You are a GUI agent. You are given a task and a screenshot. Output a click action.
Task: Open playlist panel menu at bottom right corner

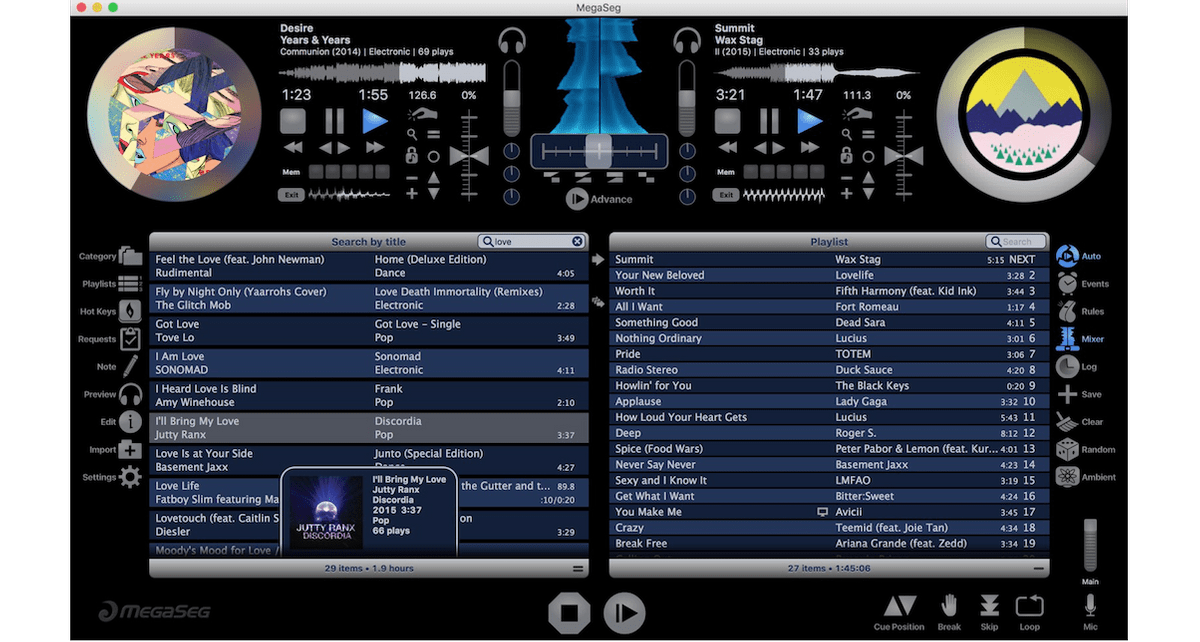[1038, 568]
